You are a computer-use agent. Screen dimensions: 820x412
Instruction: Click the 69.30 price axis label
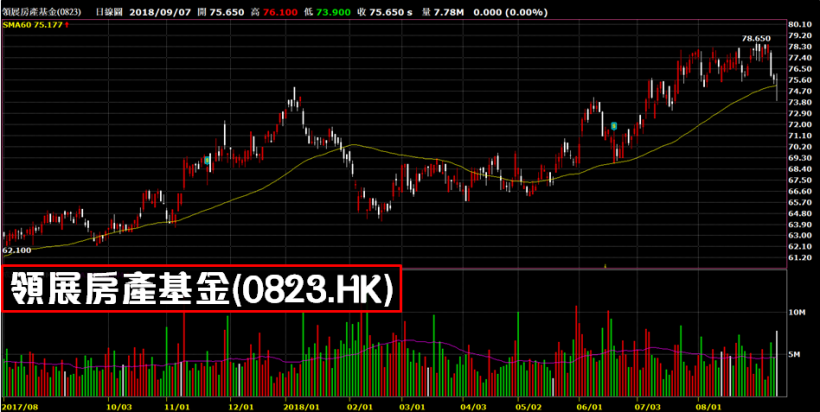point(800,158)
